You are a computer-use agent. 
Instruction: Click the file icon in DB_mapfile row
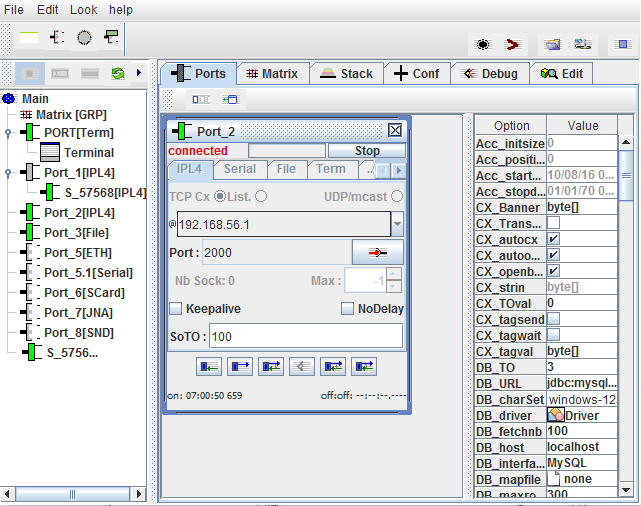click(553, 479)
